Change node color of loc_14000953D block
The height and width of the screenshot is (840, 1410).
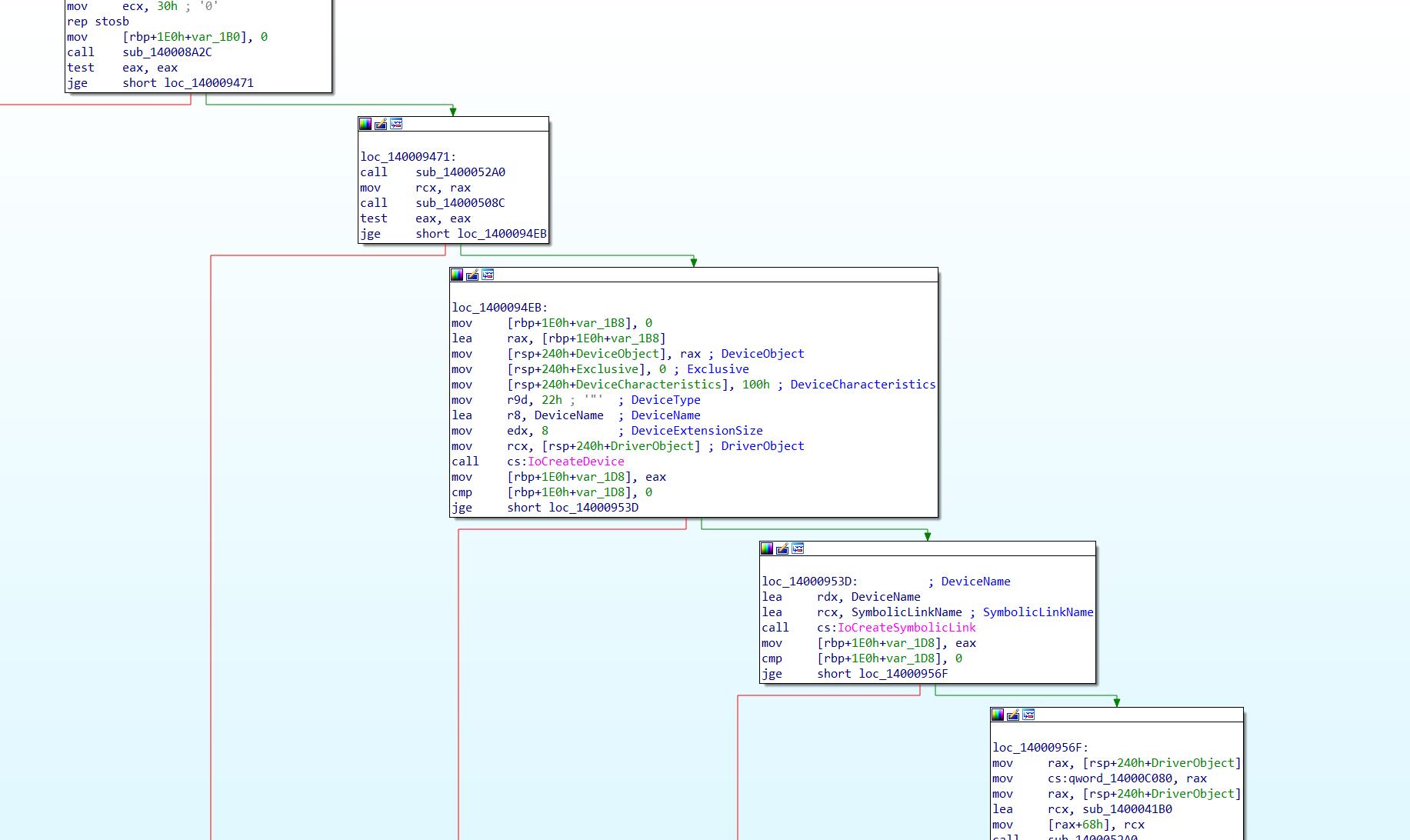tap(767, 548)
